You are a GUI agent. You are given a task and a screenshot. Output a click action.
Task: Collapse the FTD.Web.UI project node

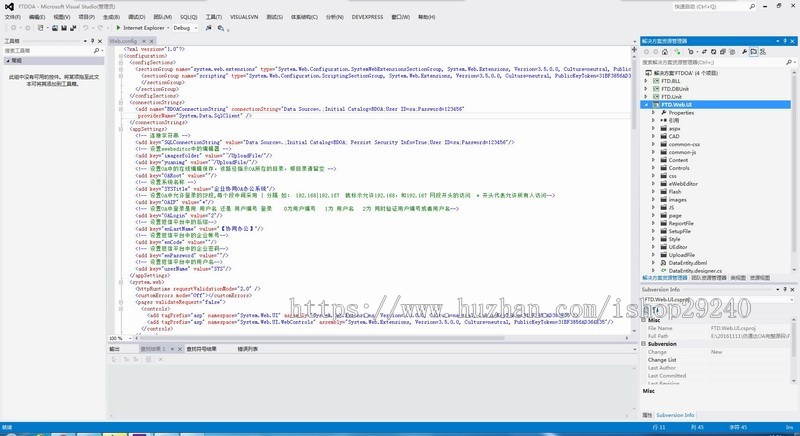646,105
